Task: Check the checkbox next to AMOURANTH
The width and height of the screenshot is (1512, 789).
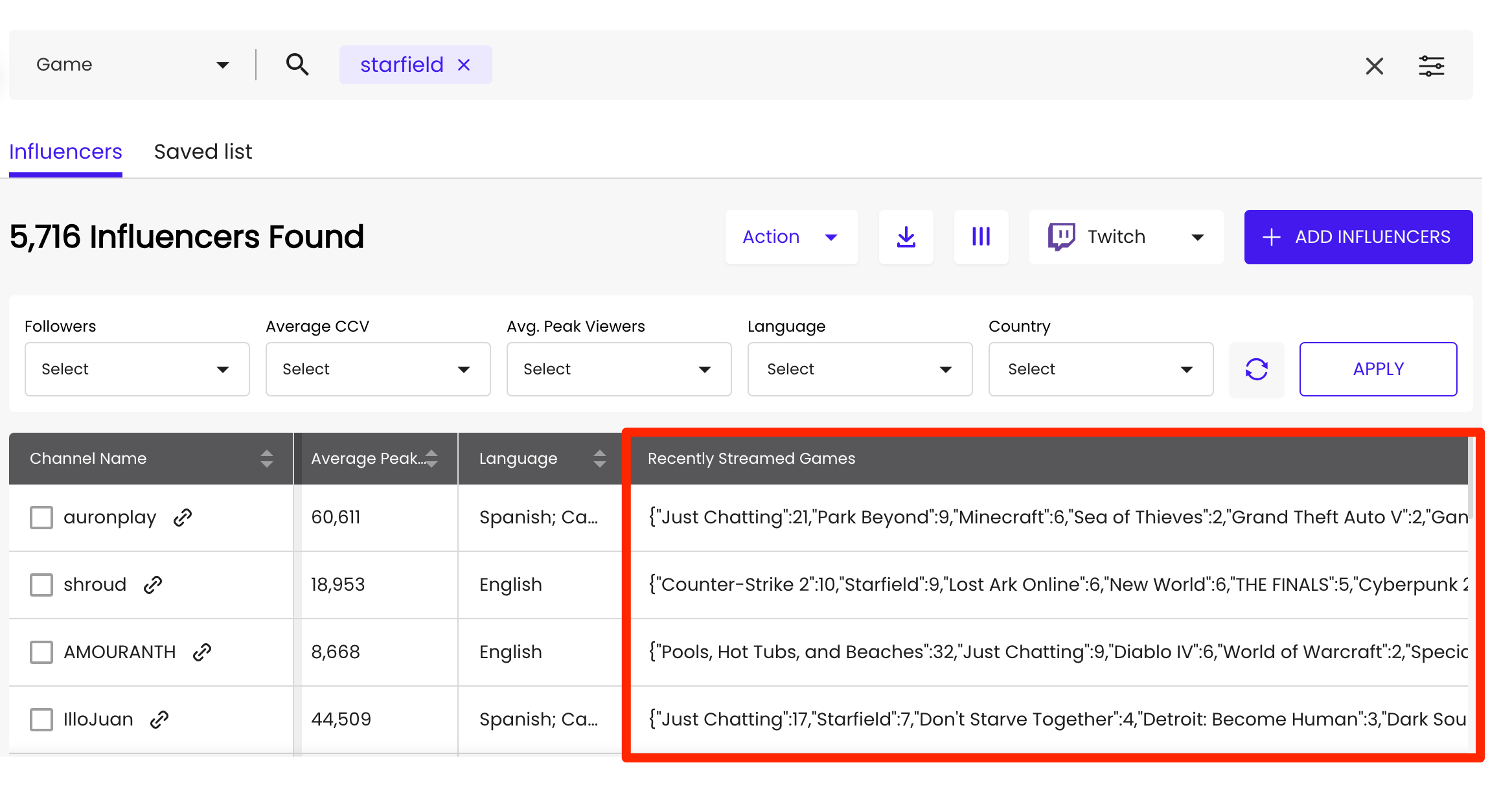Action: [41, 652]
